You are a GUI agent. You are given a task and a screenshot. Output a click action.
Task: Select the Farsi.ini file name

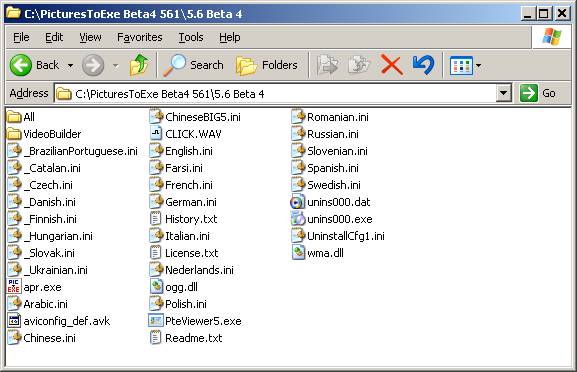[x=184, y=168]
